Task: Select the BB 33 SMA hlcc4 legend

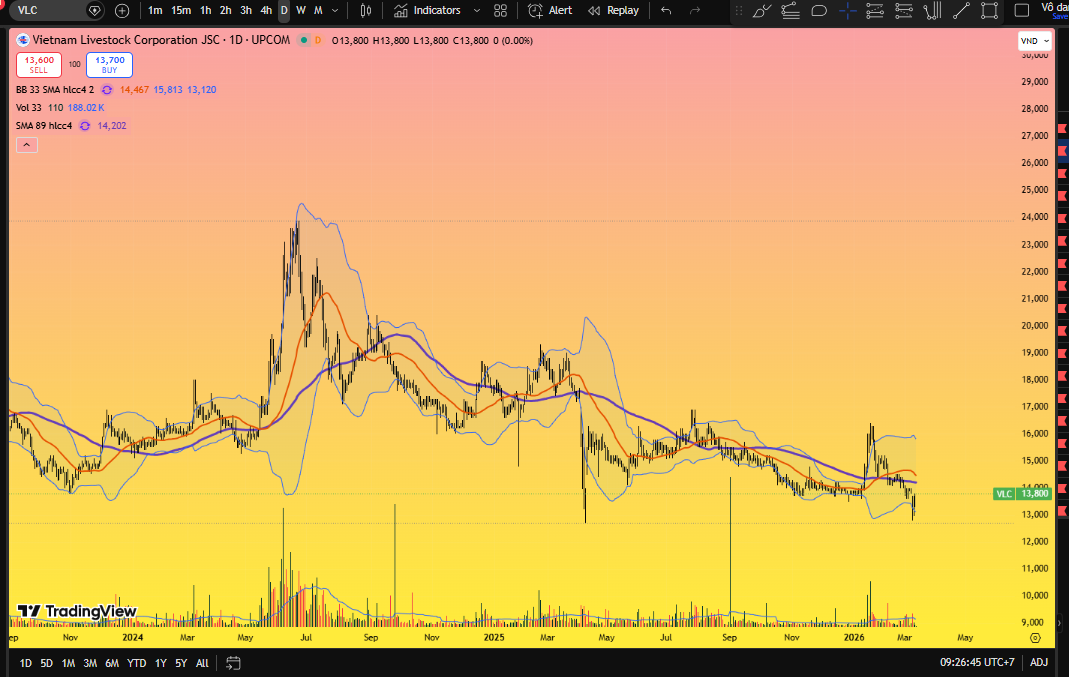Action: pyautogui.click(x=55, y=89)
